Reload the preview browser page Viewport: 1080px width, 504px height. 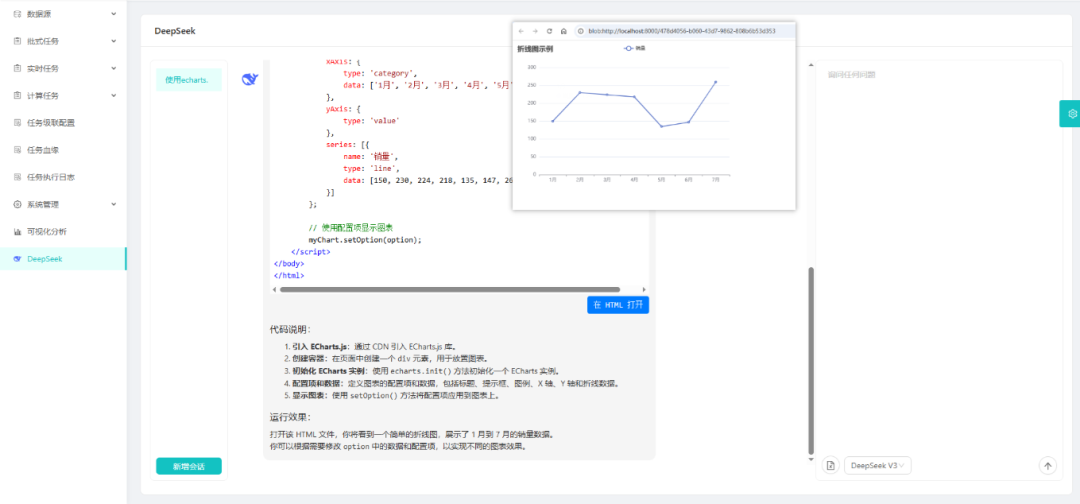[x=549, y=31]
